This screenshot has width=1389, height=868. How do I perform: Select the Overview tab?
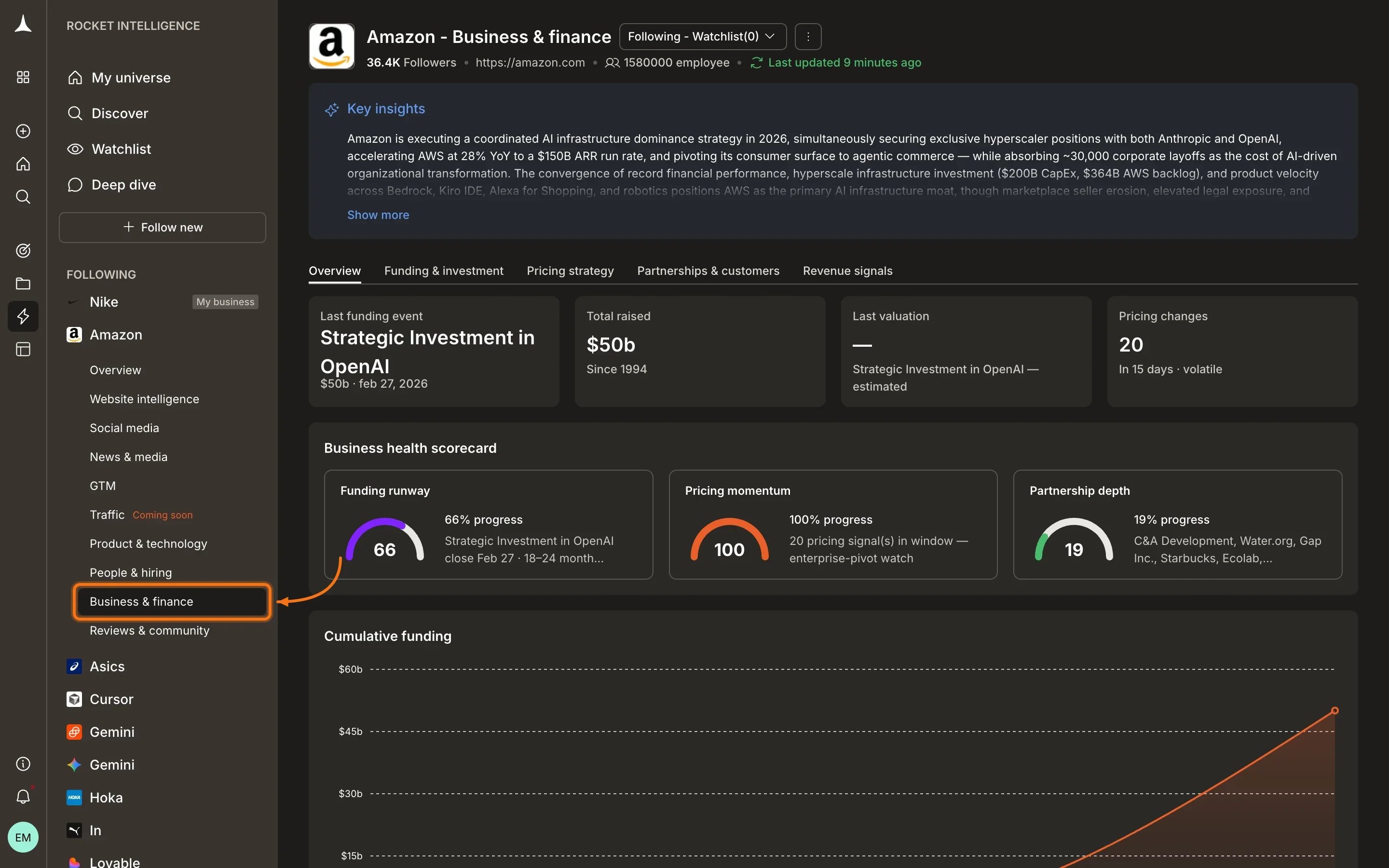point(335,271)
